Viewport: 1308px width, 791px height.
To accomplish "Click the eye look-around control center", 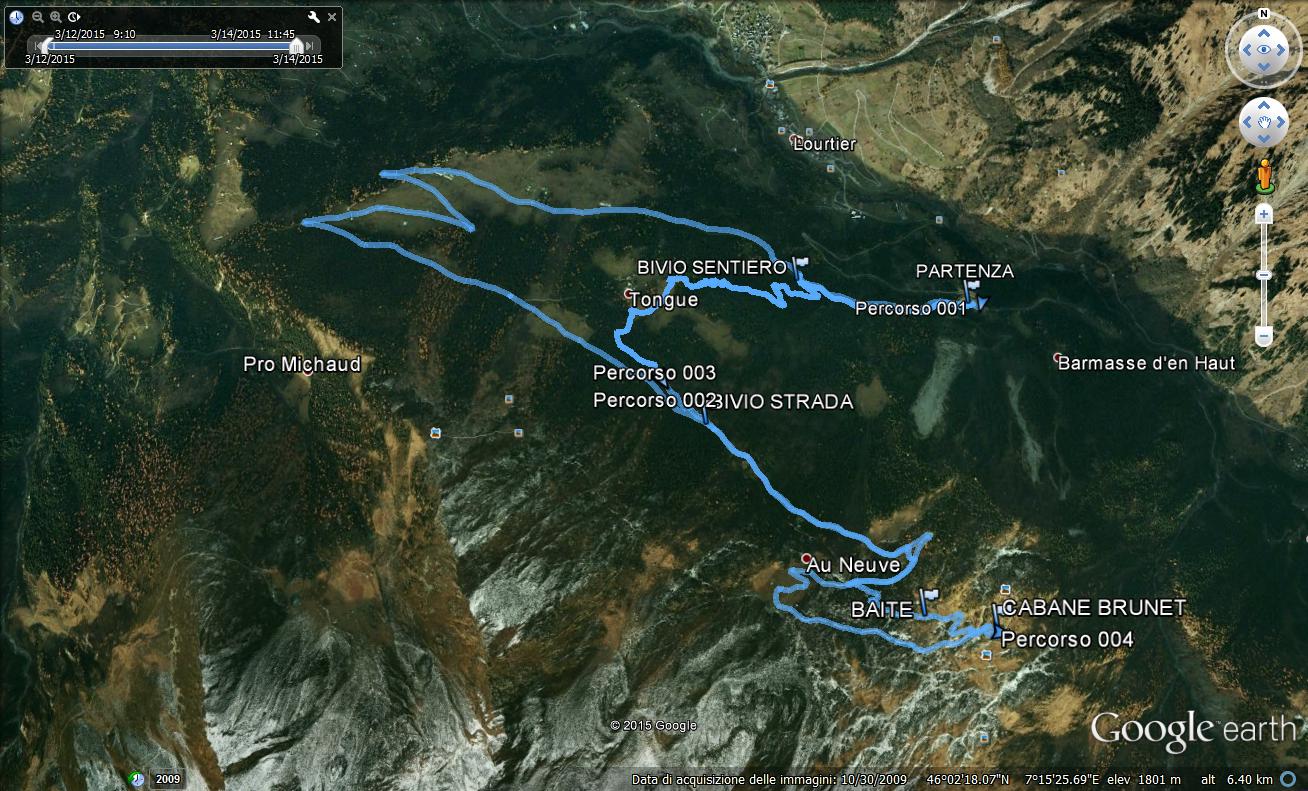I will (1264, 49).
